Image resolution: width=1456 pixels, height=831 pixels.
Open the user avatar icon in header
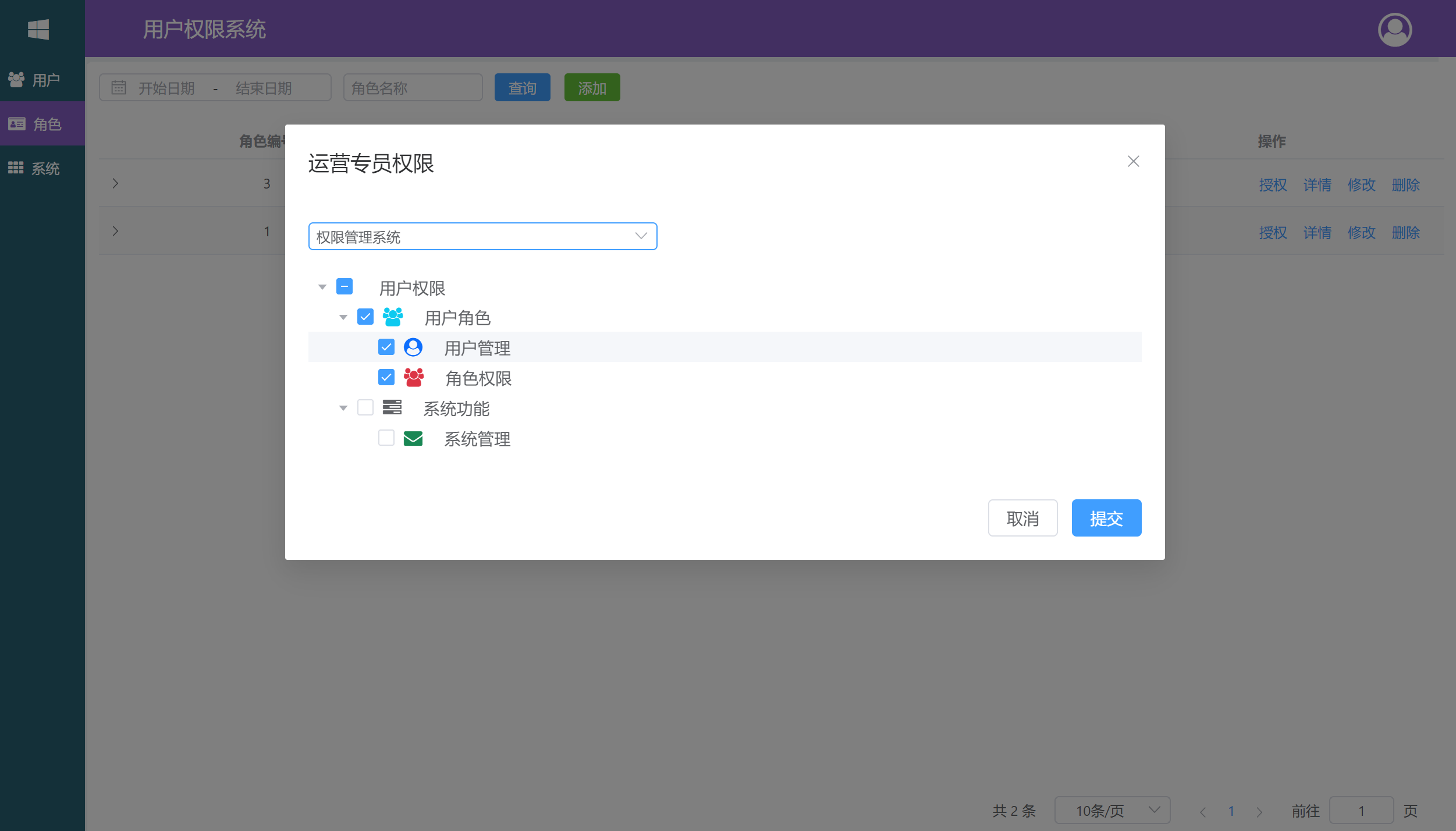tap(1395, 29)
